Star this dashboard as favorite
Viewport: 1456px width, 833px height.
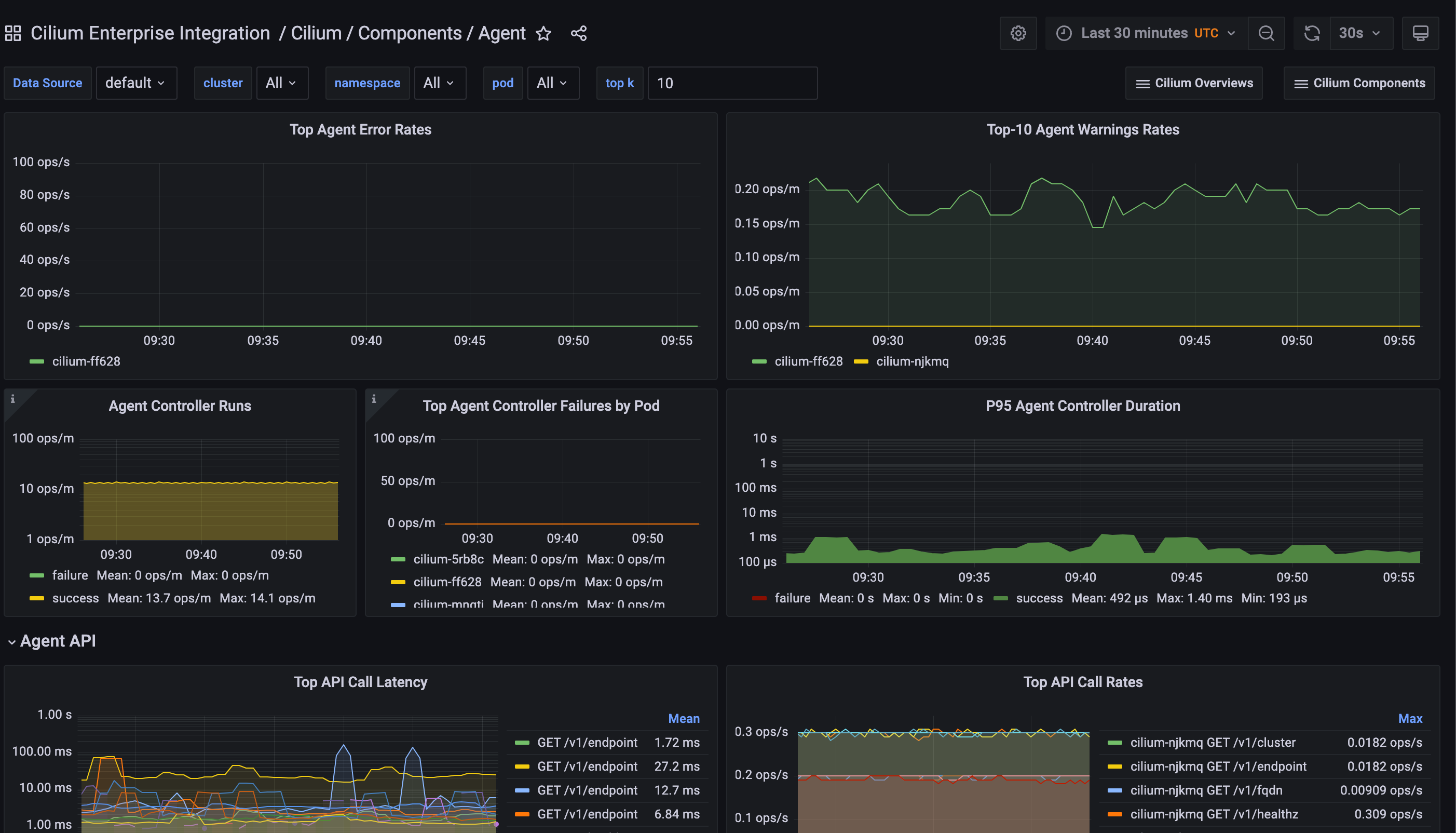pyautogui.click(x=543, y=33)
